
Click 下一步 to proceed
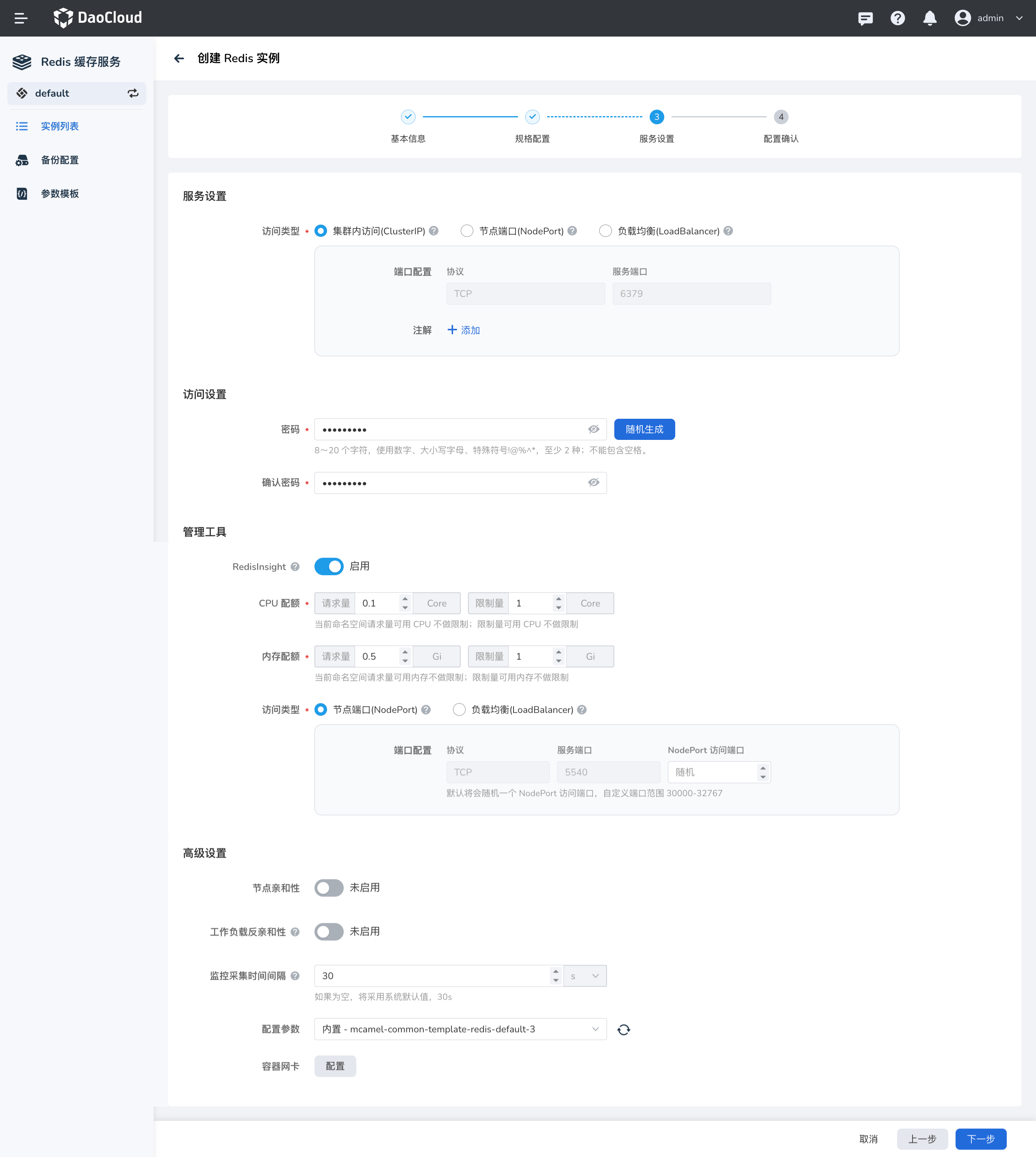(x=981, y=1139)
